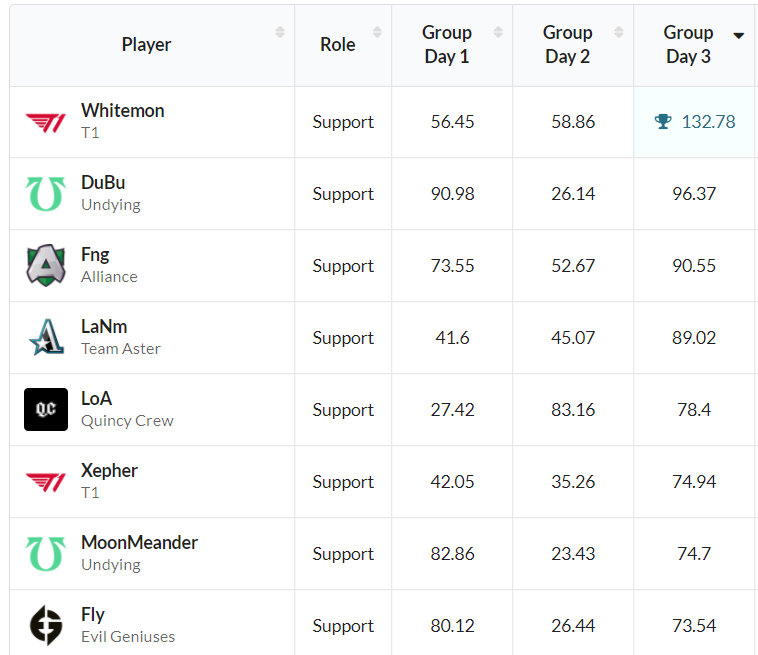The width and height of the screenshot is (758, 655).
Task: Sort by Group Day 1 column arrows
Action: coord(498,33)
